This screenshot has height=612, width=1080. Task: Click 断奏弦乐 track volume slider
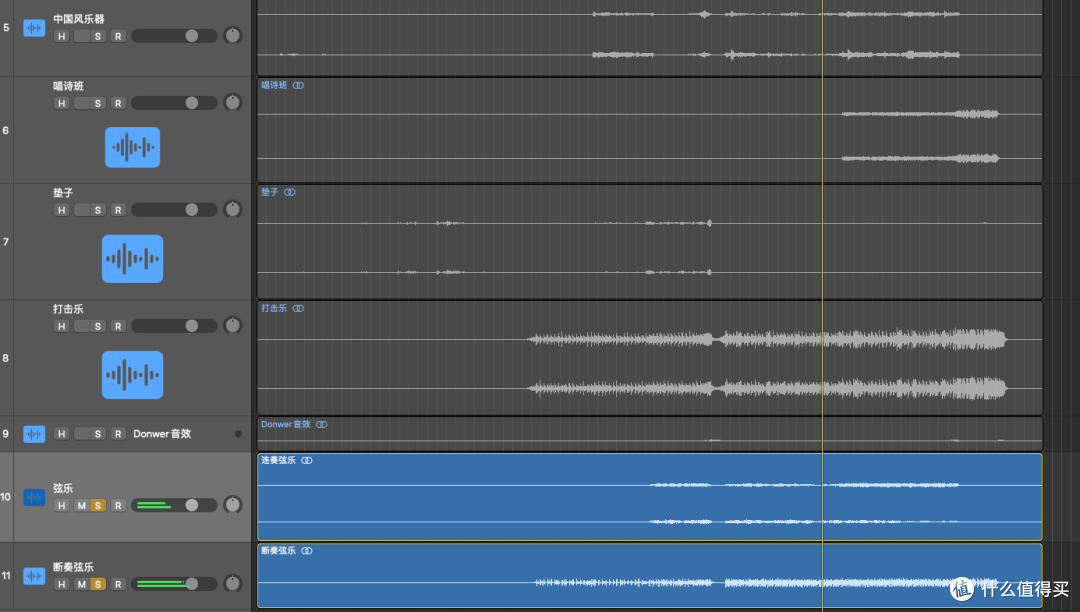174,584
